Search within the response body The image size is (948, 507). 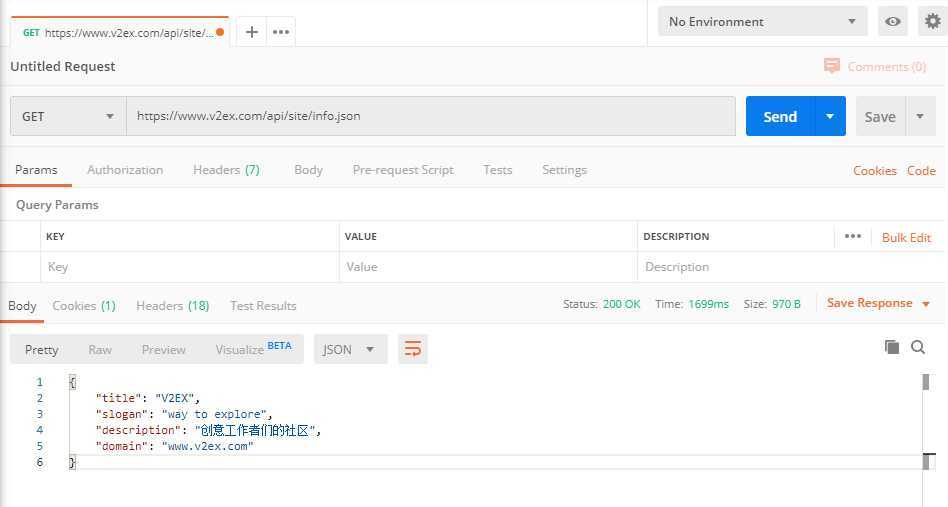918,347
